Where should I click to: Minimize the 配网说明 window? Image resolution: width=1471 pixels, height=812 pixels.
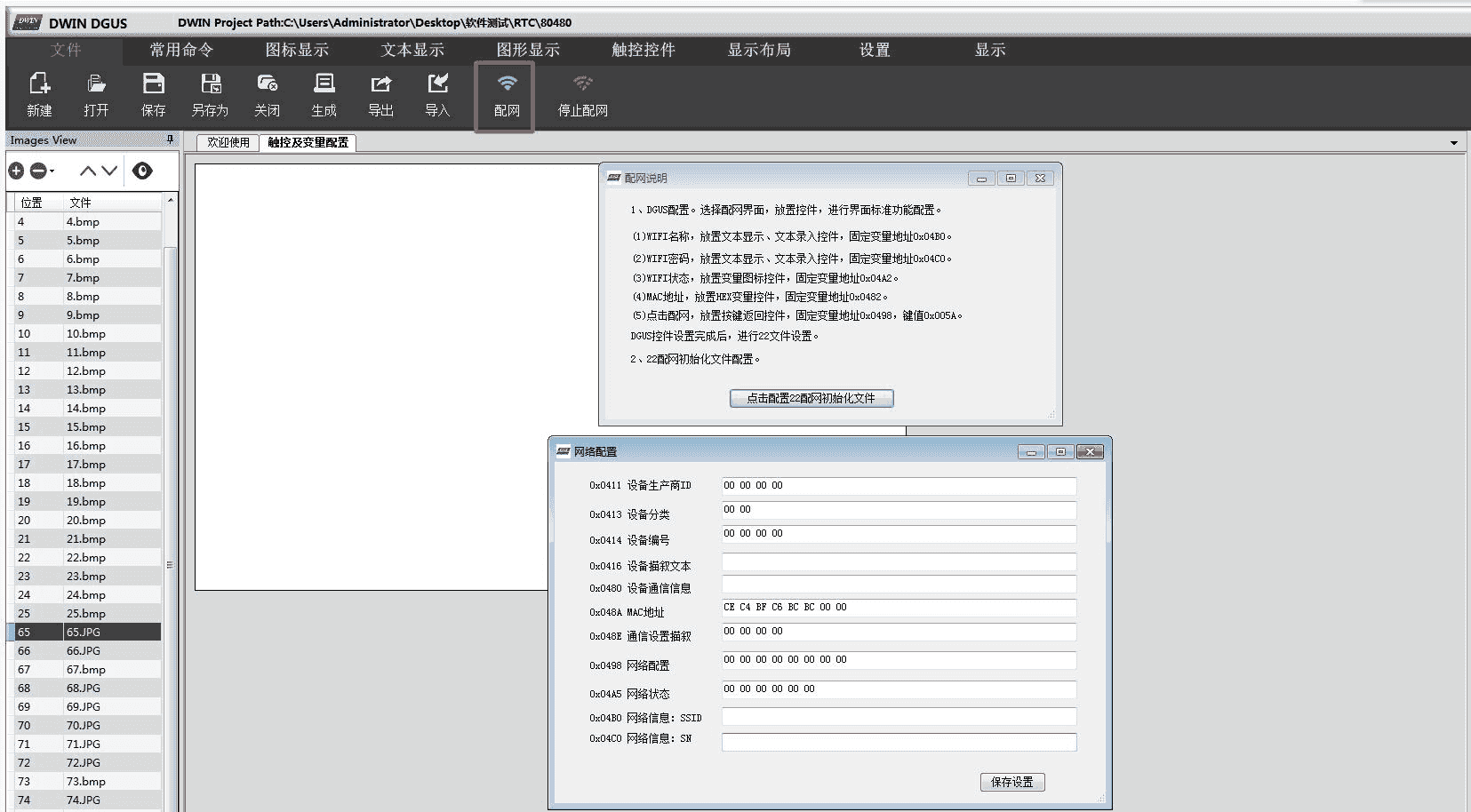tap(981, 179)
